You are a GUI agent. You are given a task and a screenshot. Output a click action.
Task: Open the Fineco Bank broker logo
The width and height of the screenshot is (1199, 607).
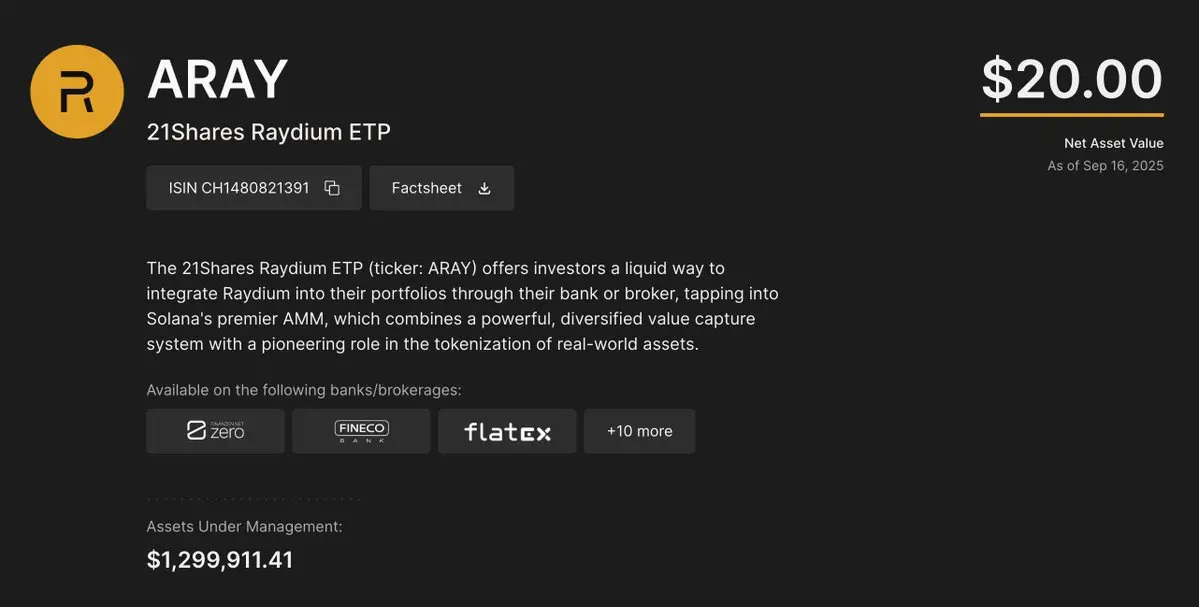[x=361, y=431]
